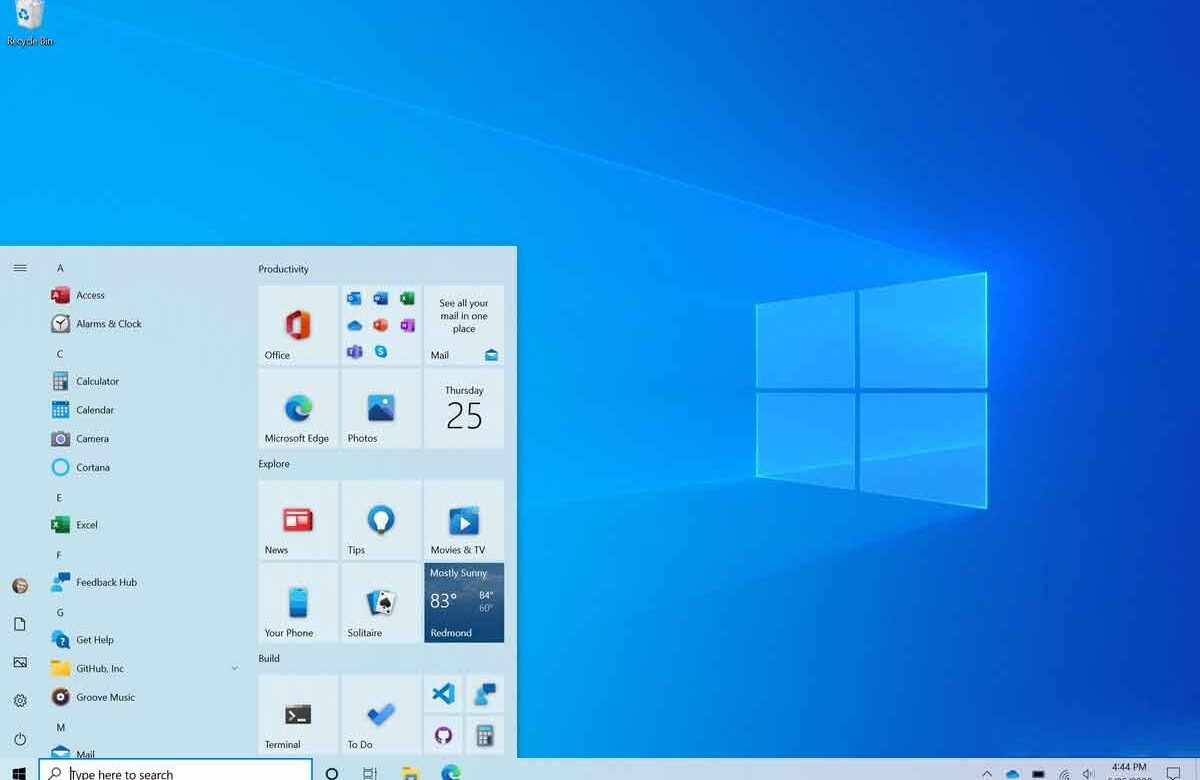The height and width of the screenshot is (780, 1200).
Task: Open the Movies & TV tile
Action: point(464,520)
